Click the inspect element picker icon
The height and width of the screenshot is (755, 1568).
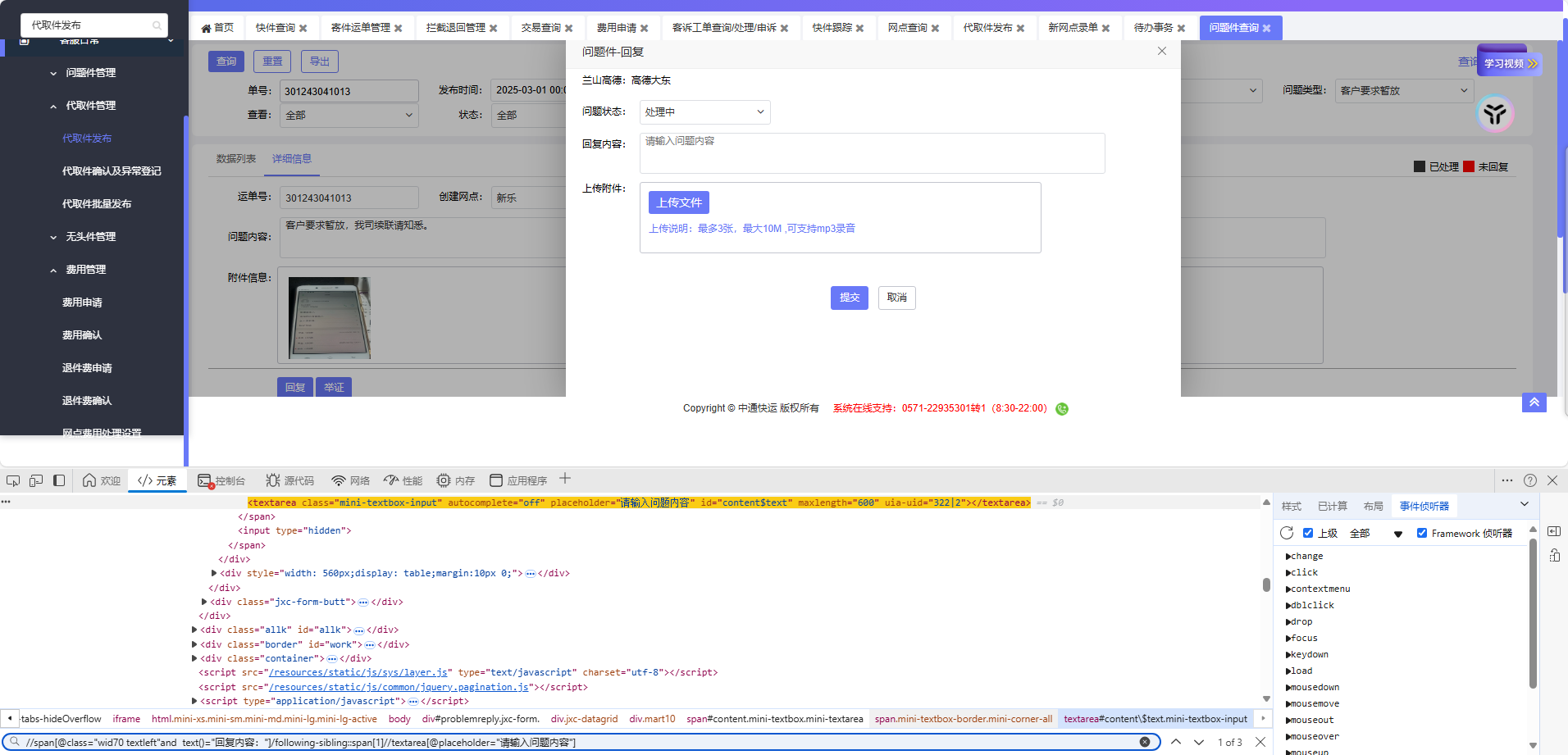pos(13,480)
